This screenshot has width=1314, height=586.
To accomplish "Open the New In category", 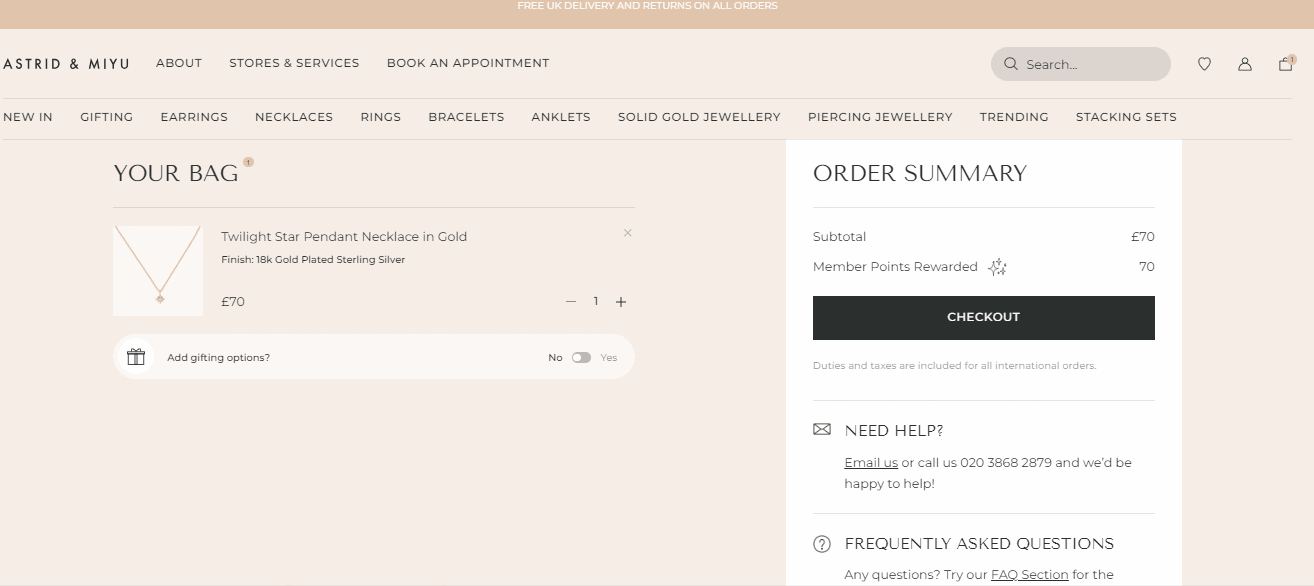I will point(28,117).
